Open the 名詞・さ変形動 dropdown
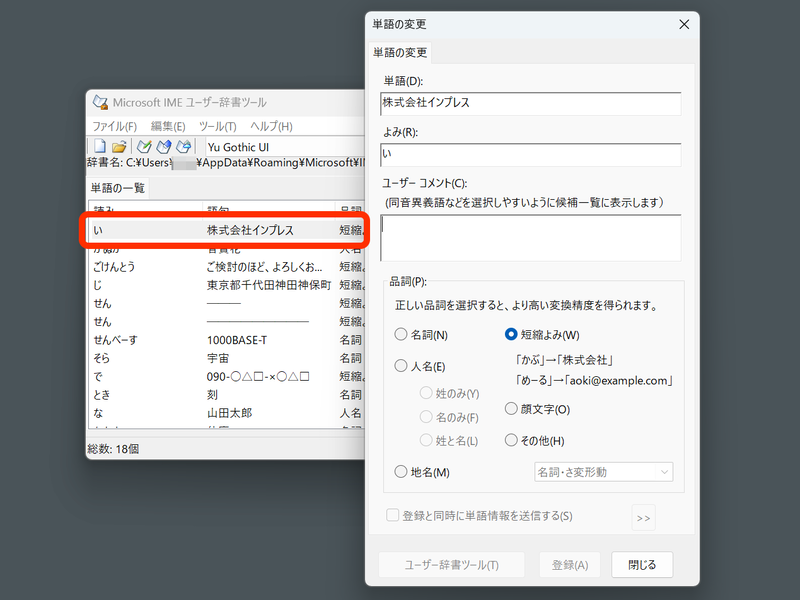This screenshot has height=600, width=800. 604,471
